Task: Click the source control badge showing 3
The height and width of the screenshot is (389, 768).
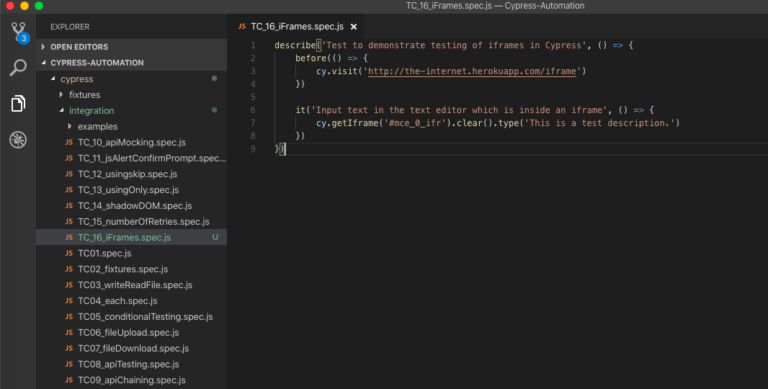Action: pos(23,38)
